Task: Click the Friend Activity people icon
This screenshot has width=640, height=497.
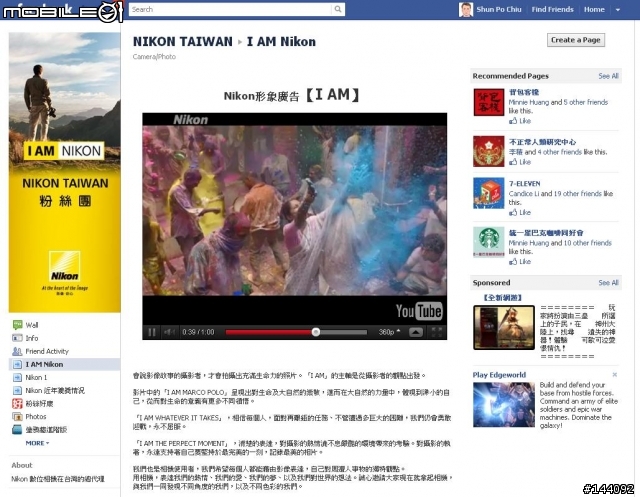Action: [x=18, y=351]
